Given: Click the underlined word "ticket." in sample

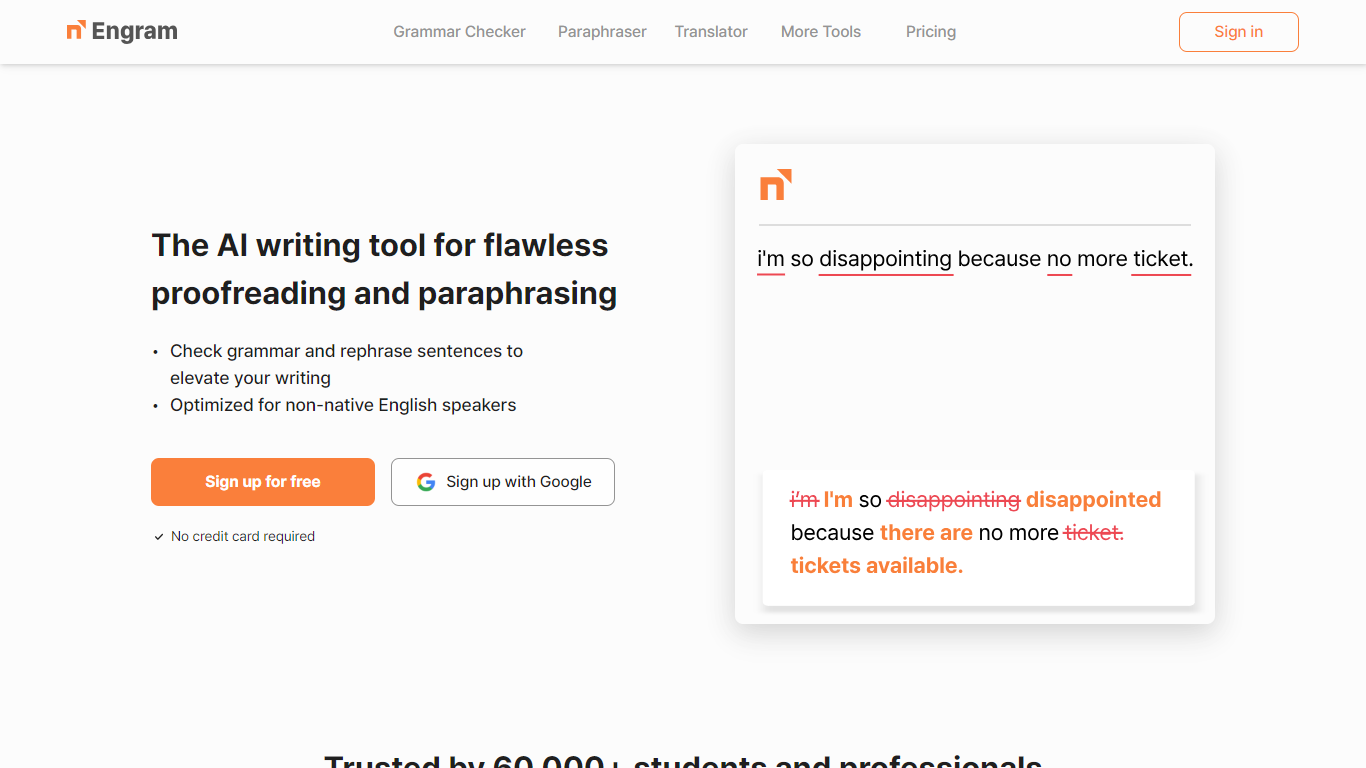Looking at the screenshot, I should coord(1162,260).
